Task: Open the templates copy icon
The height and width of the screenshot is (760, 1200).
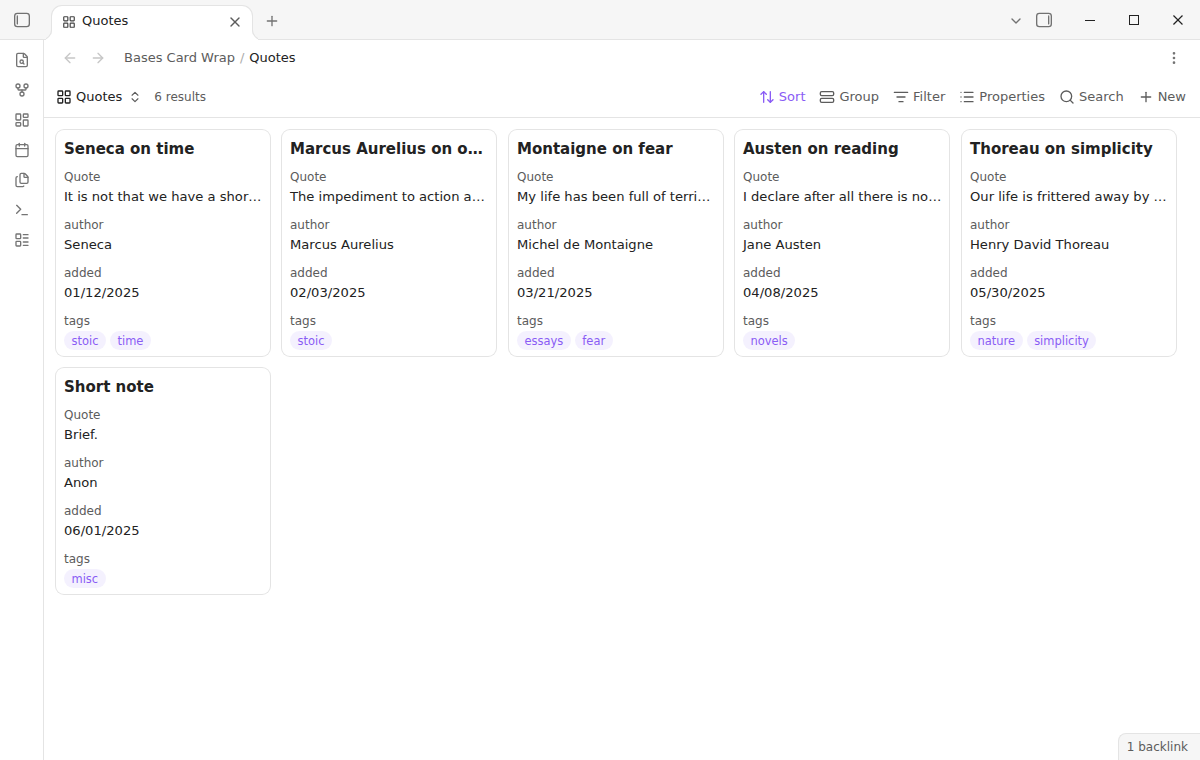Action: (x=22, y=180)
